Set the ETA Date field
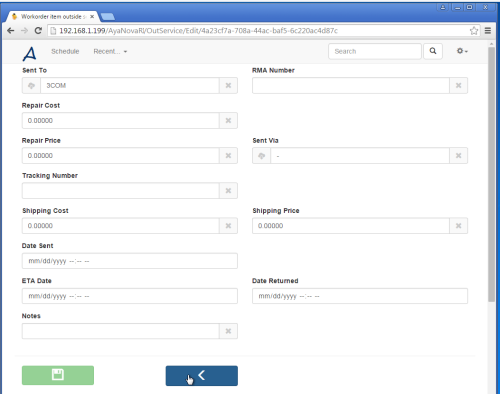500x394 pixels. point(130,296)
